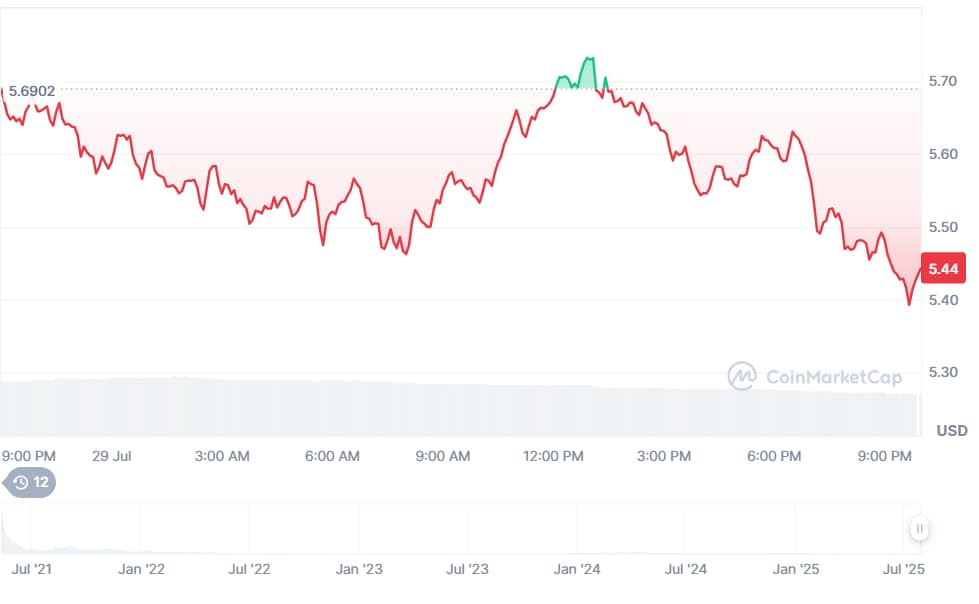Select Jul '22 on the overview timeline
The image size is (979, 604).
pyautogui.click(x=249, y=569)
